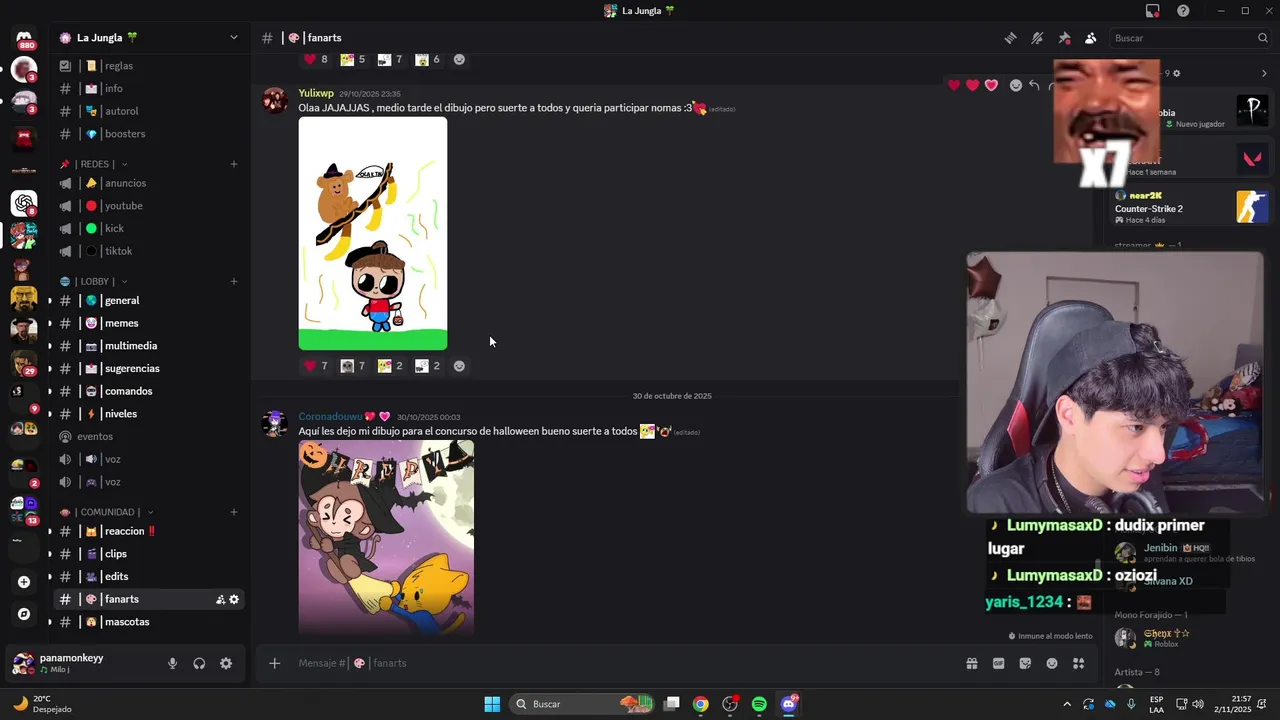Toggle microphone mute in user panel

pos(172,663)
